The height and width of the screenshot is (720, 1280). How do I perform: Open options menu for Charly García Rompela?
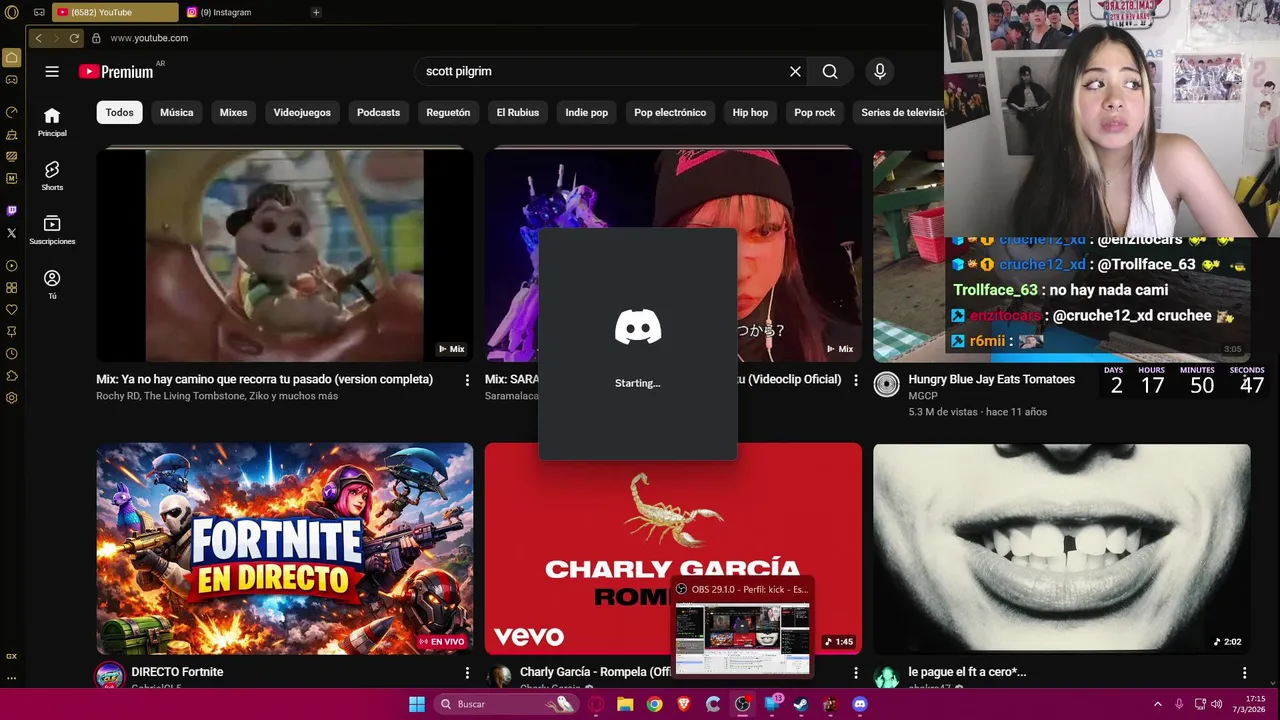(x=855, y=673)
